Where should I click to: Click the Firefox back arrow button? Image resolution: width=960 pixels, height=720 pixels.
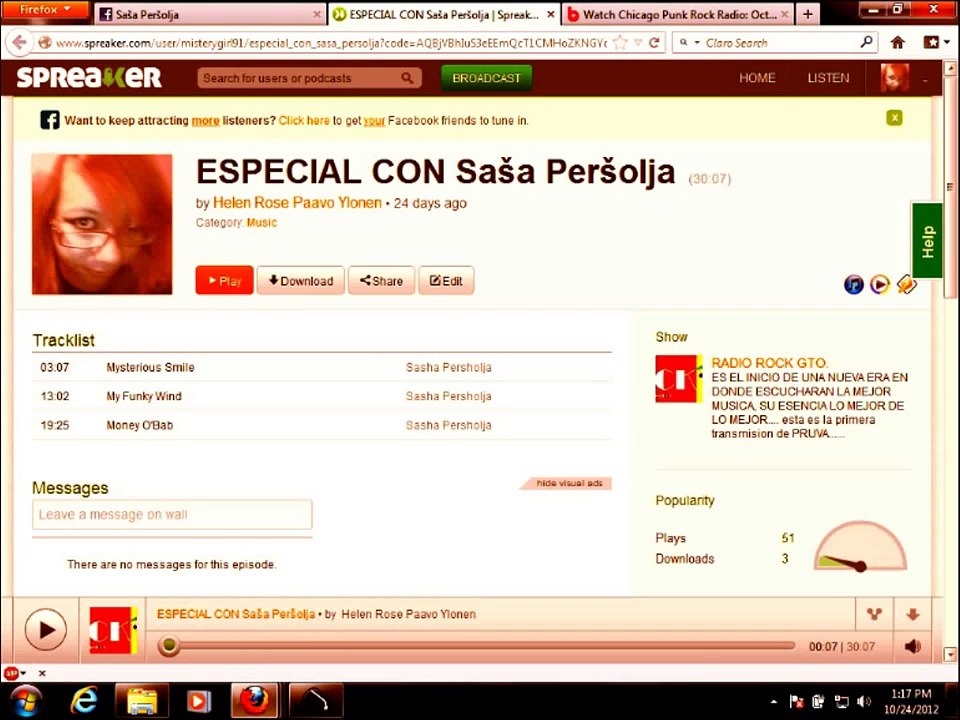pyautogui.click(x=19, y=43)
